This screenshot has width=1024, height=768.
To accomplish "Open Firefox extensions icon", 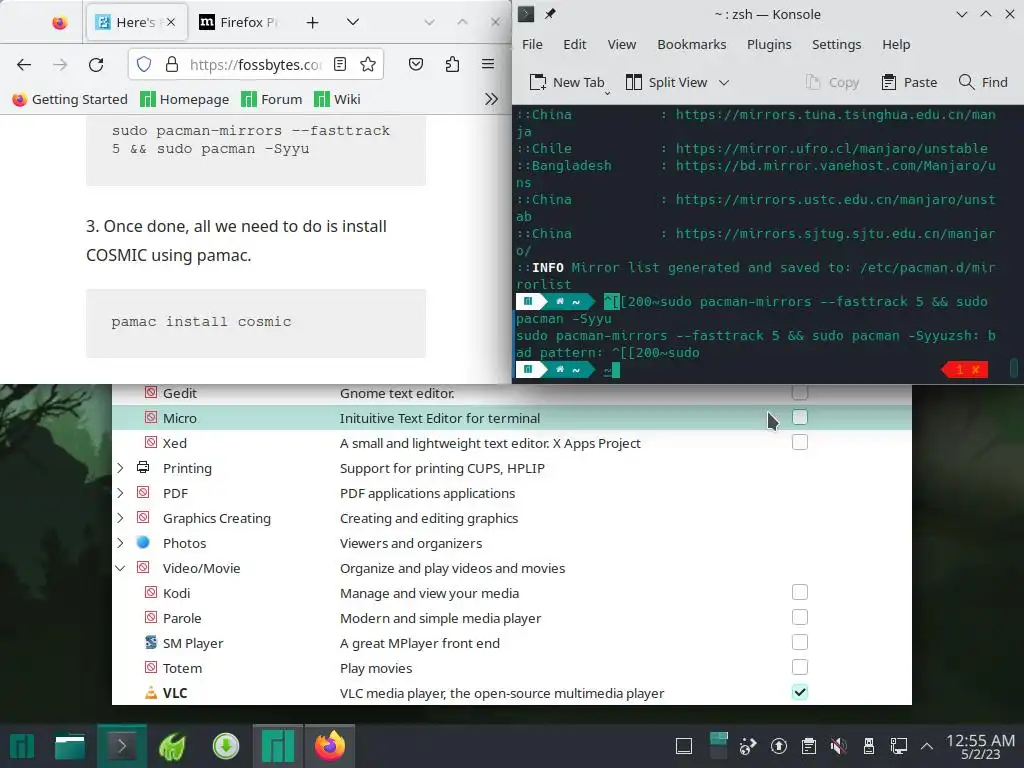I will tap(452, 64).
